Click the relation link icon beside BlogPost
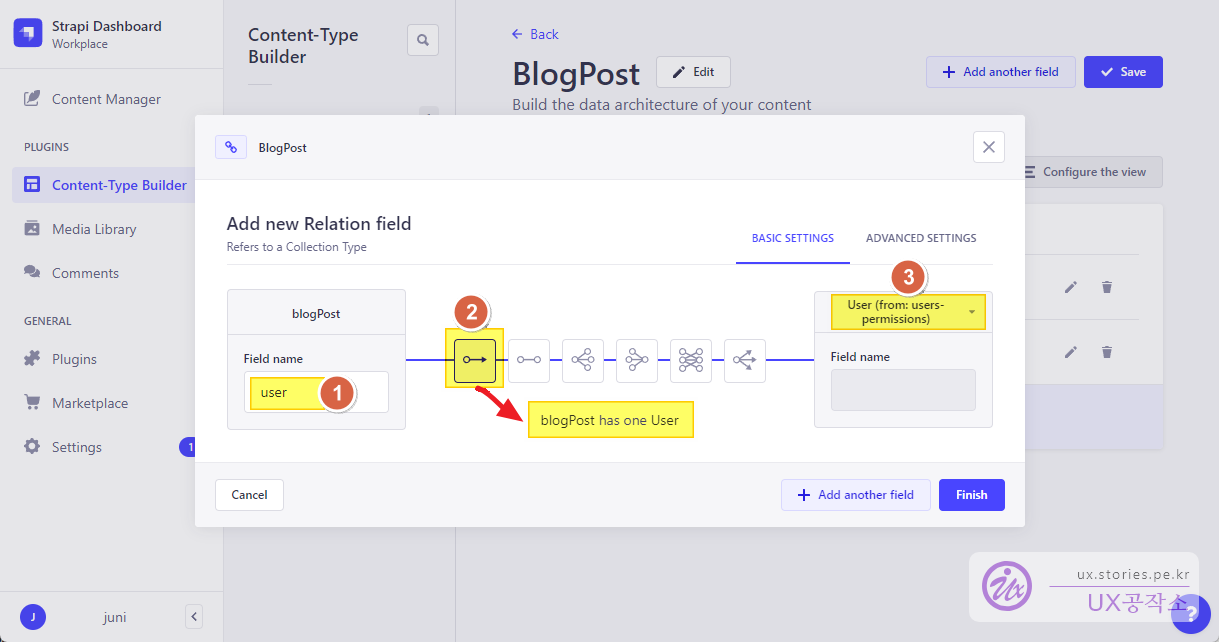 [x=231, y=147]
